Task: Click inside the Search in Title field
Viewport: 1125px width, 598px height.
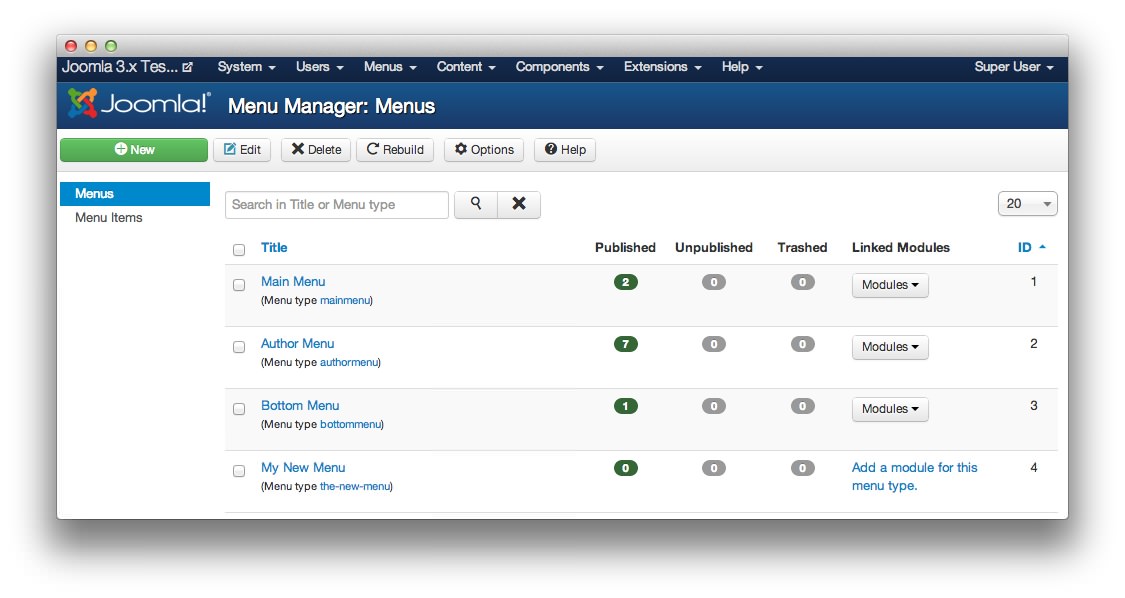Action: coord(336,203)
